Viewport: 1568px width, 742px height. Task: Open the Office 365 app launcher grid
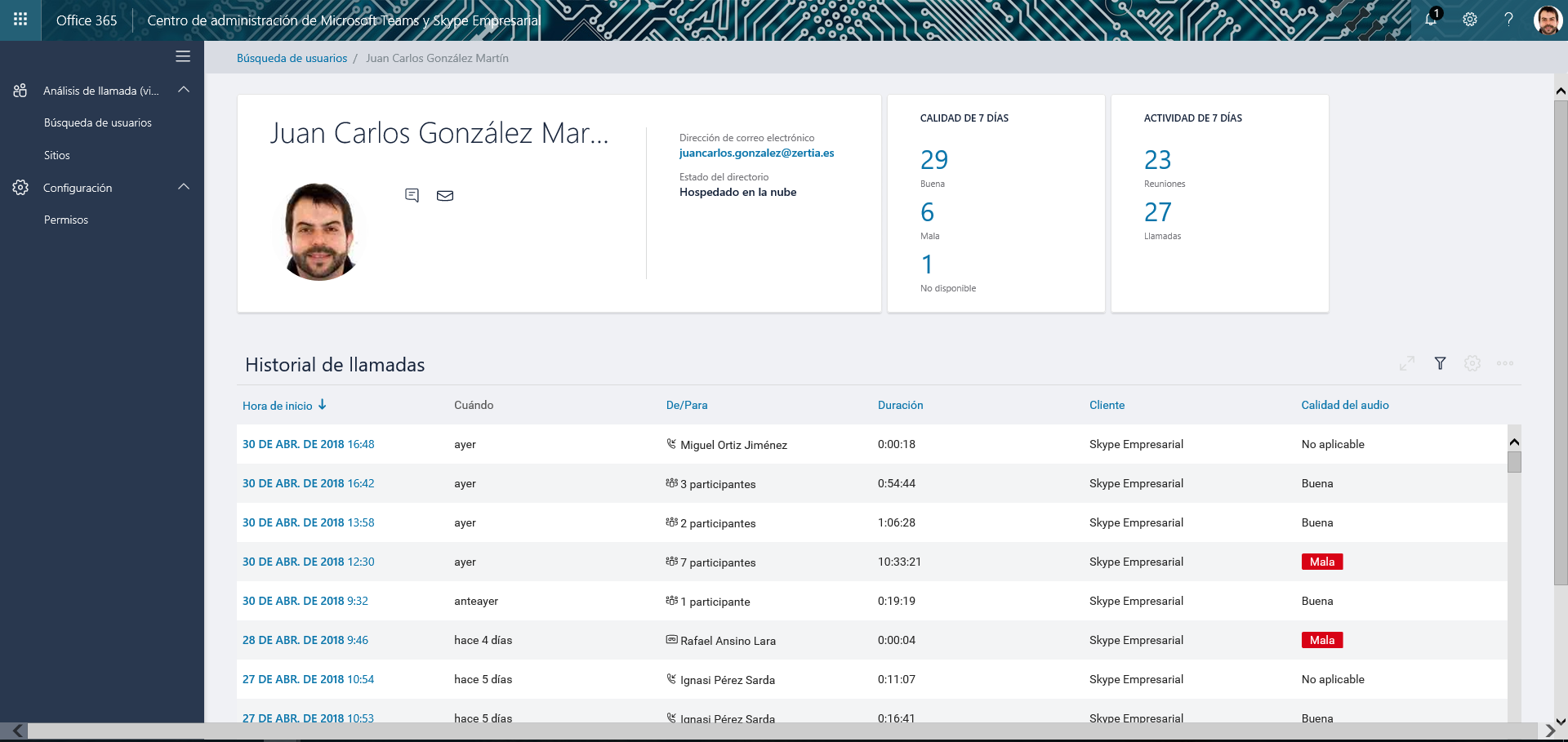20,20
